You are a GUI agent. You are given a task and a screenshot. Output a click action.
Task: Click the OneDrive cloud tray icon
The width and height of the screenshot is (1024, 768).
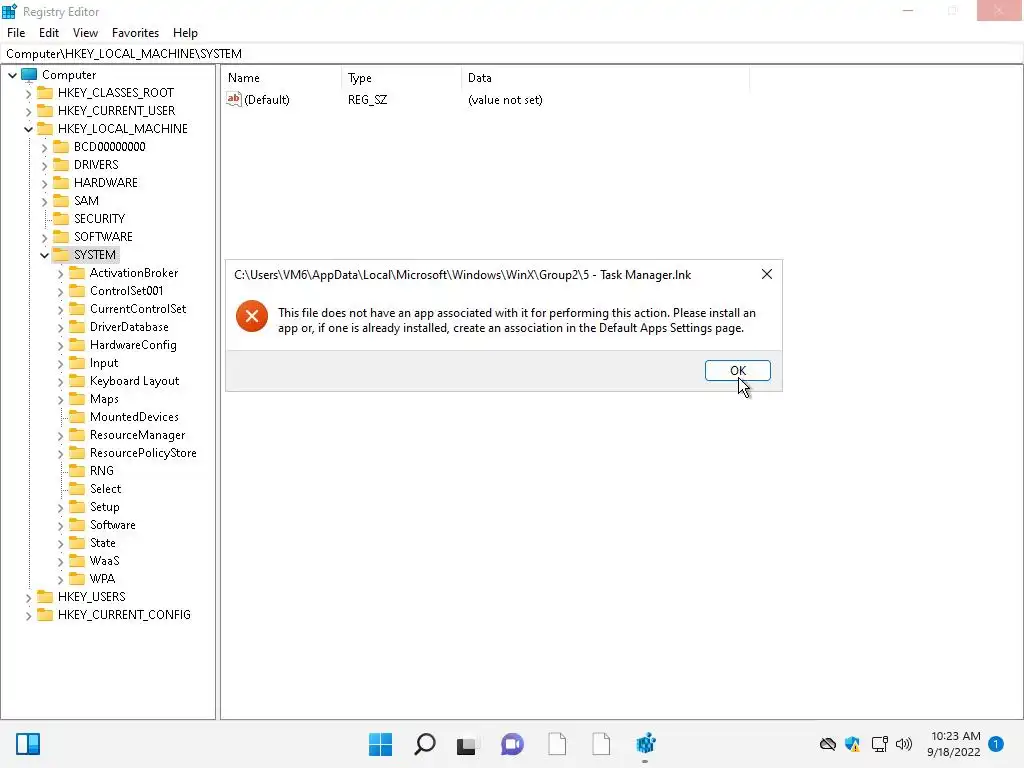tap(827, 744)
